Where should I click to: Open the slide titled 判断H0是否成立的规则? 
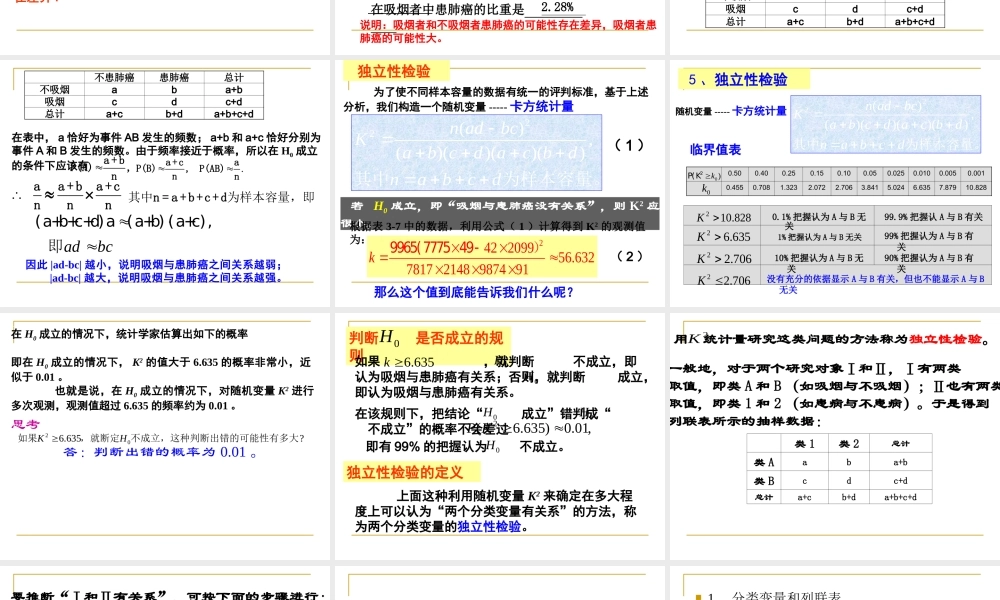coord(500,436)
